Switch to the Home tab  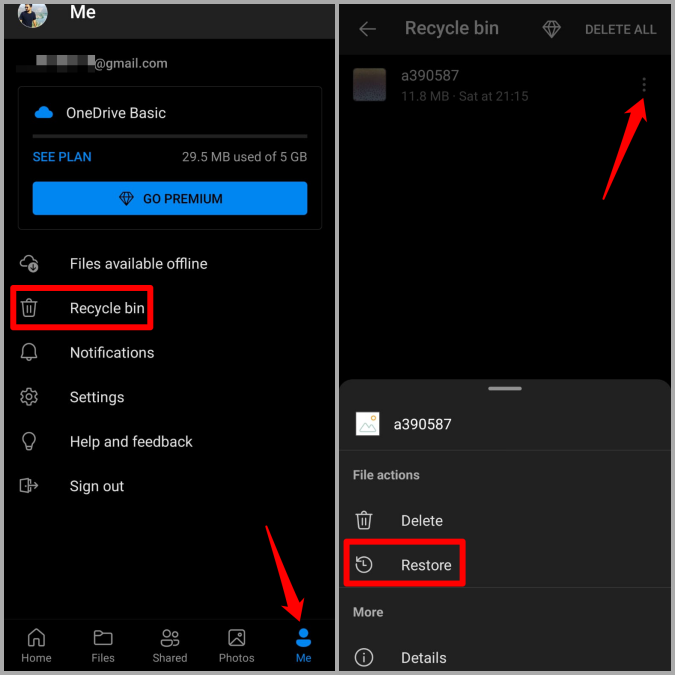tap(37, 645)
